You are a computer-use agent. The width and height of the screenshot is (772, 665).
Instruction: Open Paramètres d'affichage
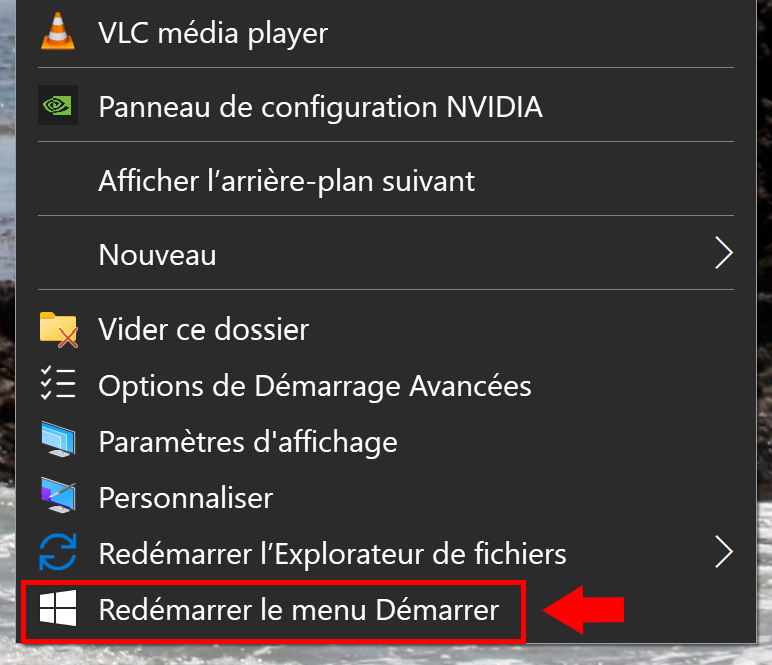pyautogui.click(x=386, y=442)
